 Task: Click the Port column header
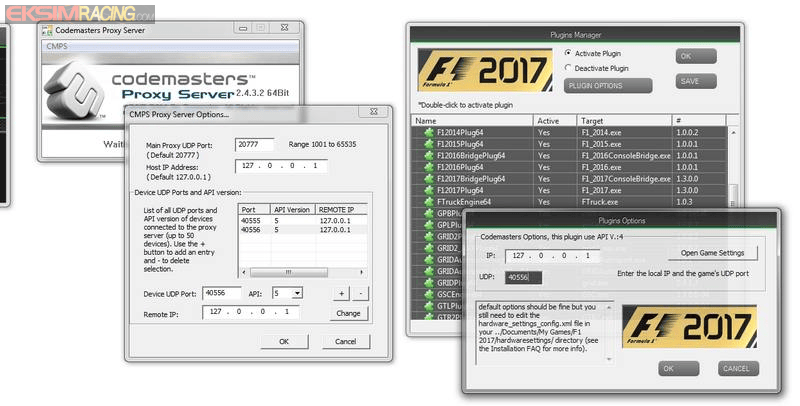point(254,210)
